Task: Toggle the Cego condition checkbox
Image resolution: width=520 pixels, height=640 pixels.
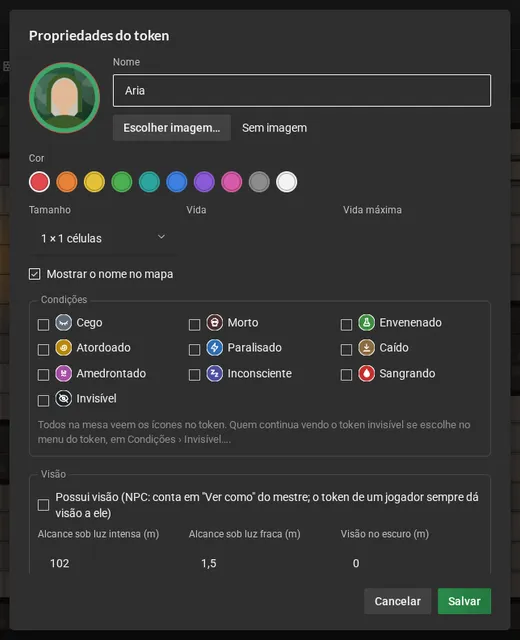Action: [43, 325]
